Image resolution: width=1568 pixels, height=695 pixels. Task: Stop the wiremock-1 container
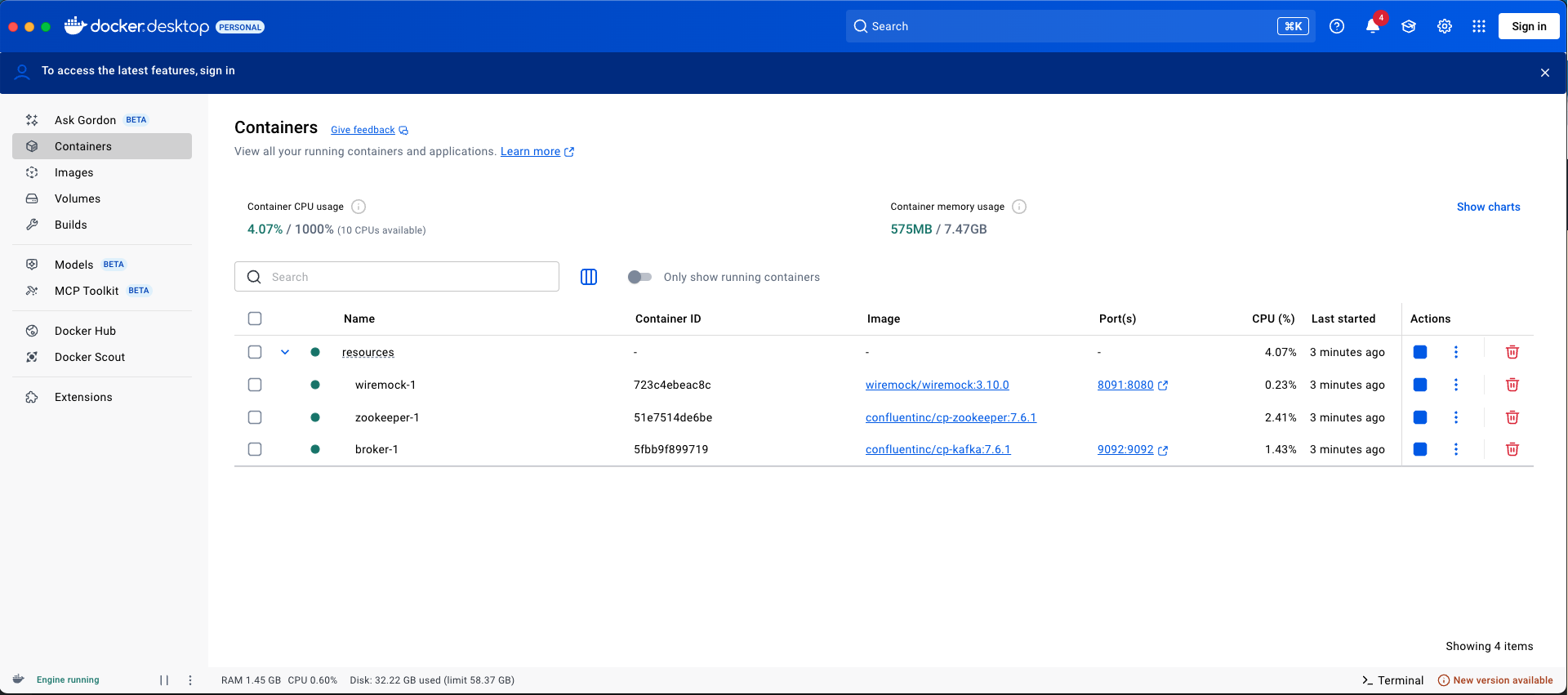pyautogui.click(x=1420, y=385)
